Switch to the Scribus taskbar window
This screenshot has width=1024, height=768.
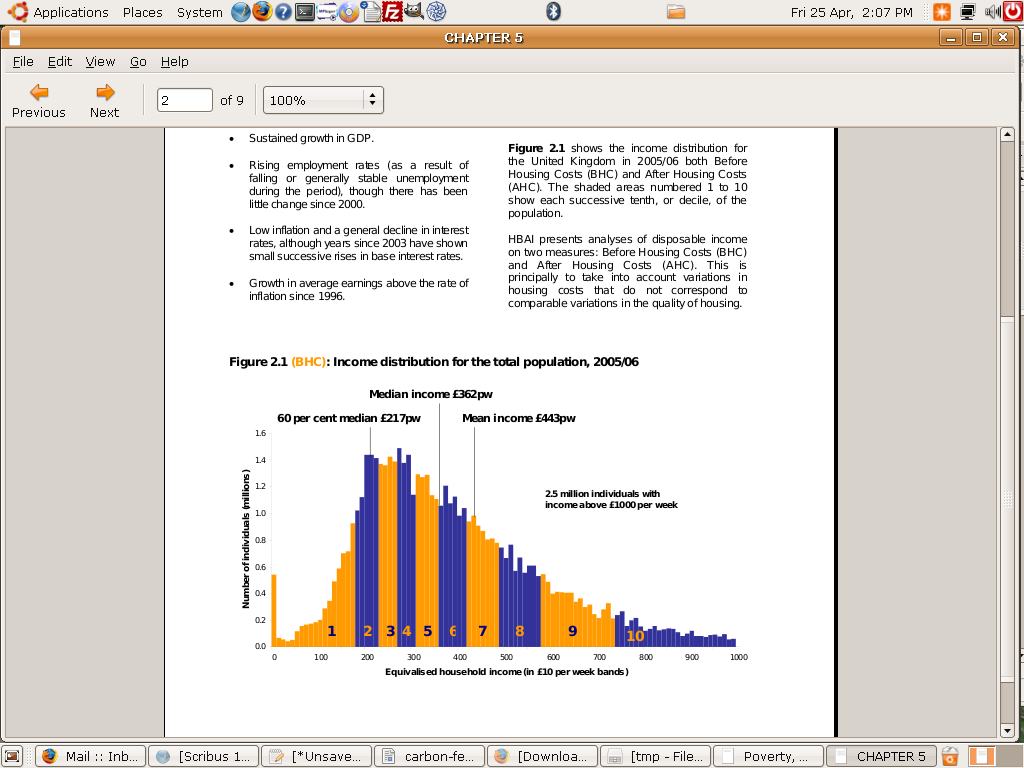tap(204, 756)
